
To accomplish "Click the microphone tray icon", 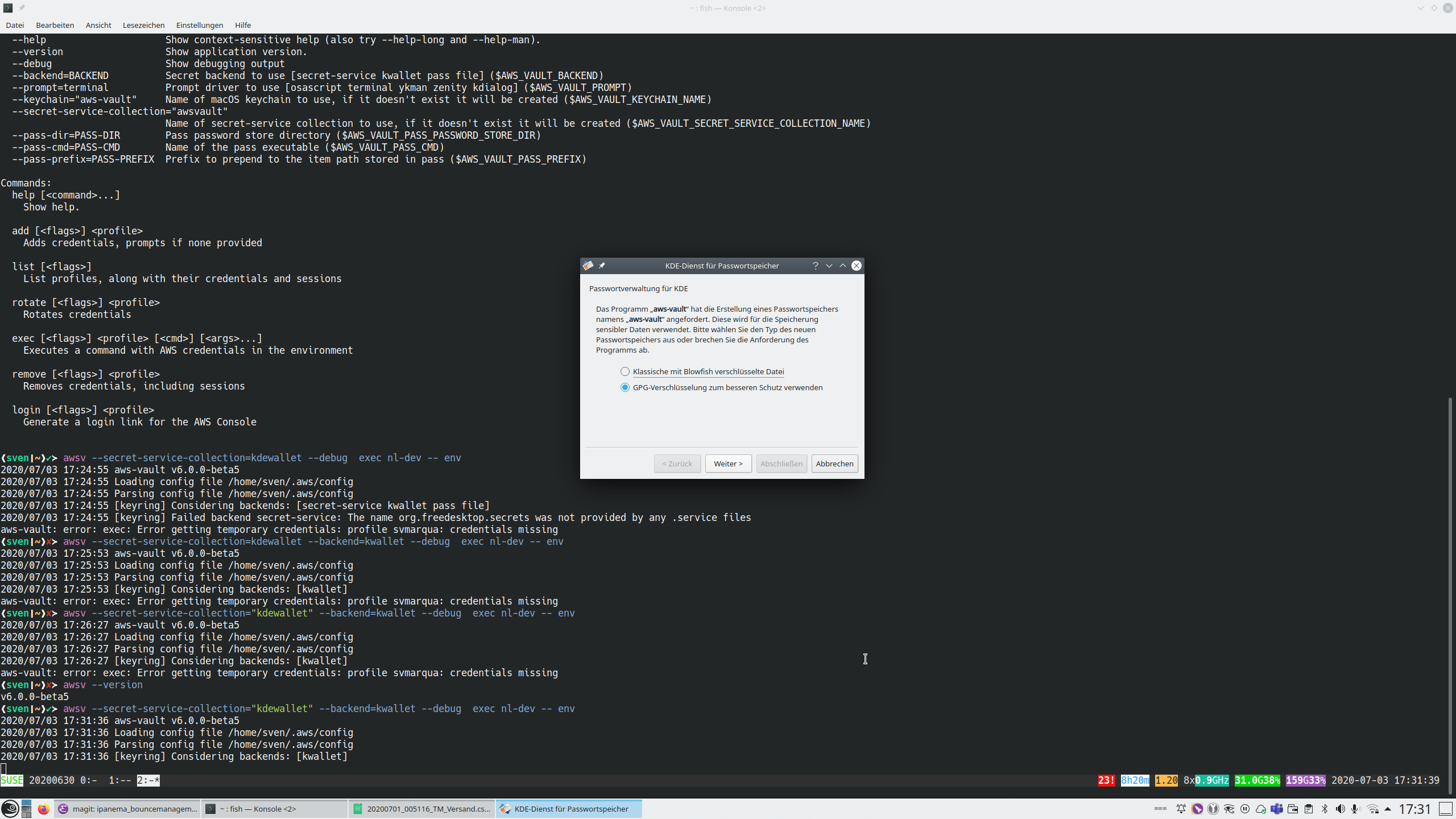I will pyautogui.click(x=1356, y=809).
